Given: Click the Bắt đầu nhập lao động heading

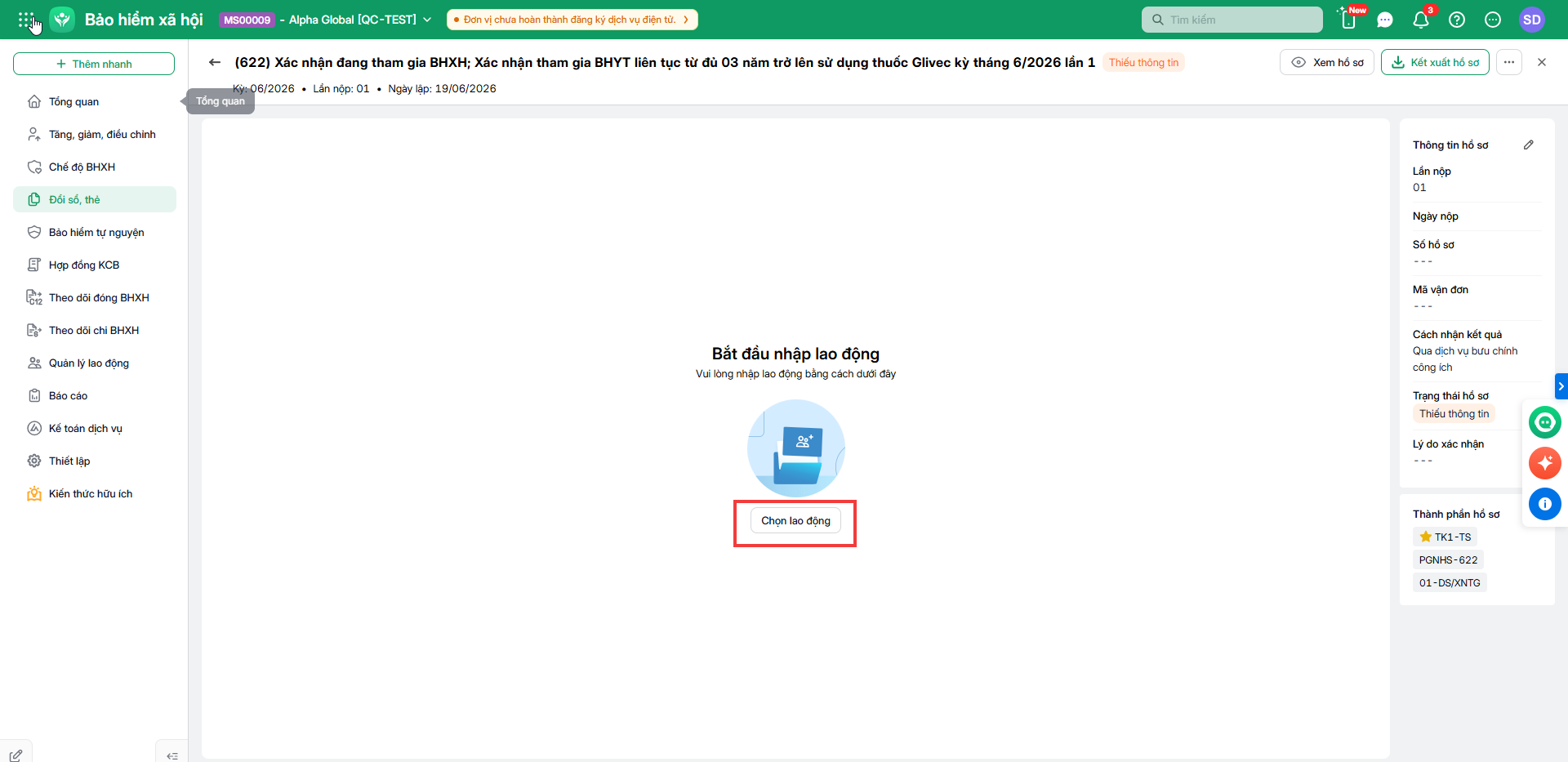Looking at the screenshot, I should [795, 354].
